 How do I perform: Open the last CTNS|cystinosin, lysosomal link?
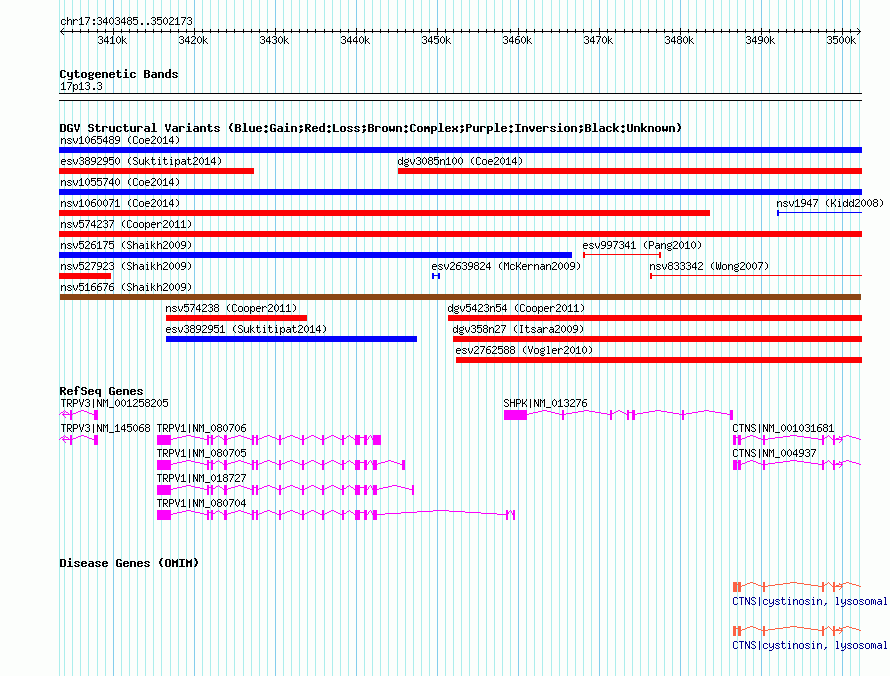[809, 645]
